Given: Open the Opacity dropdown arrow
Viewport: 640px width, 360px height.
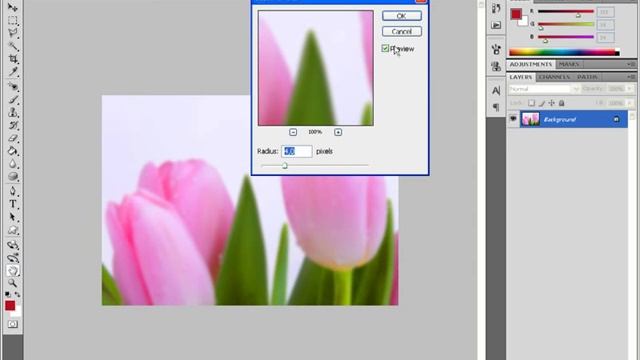Looking at the screenshot, I should coord(630,89).
